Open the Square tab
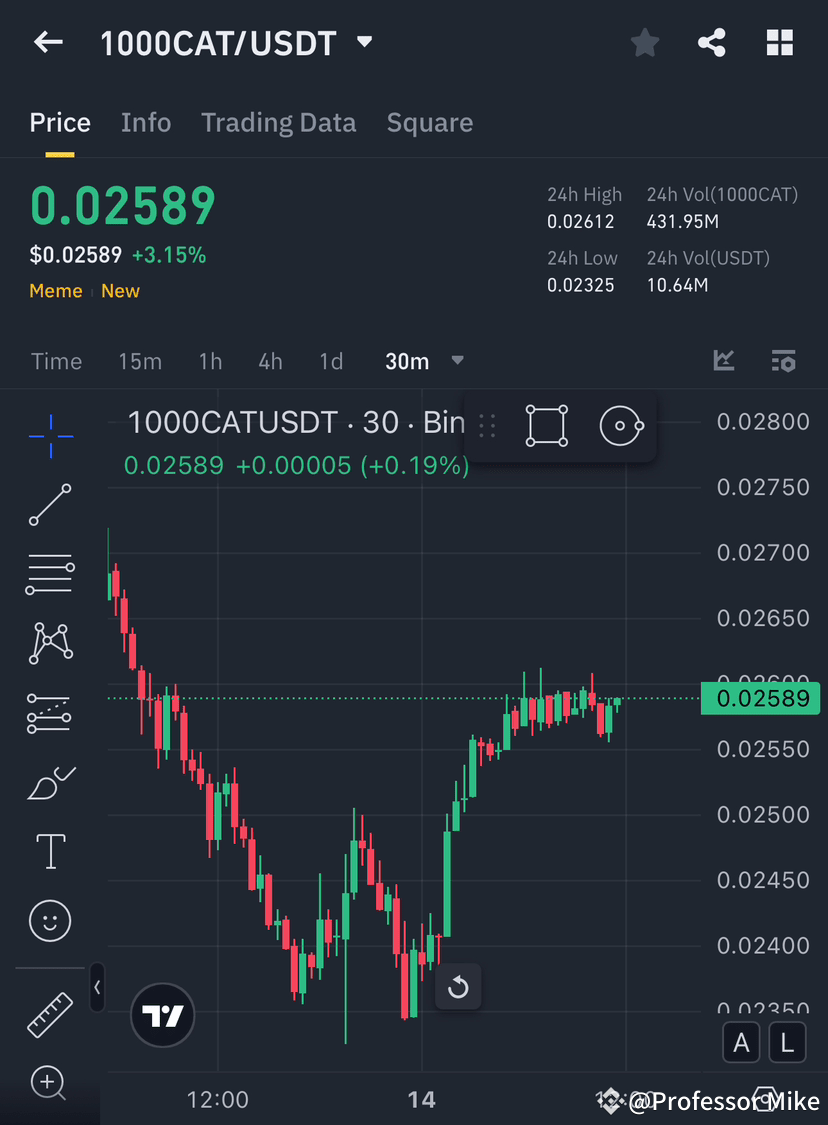The height and width of the screenshot is (1125, 828). 430,122
